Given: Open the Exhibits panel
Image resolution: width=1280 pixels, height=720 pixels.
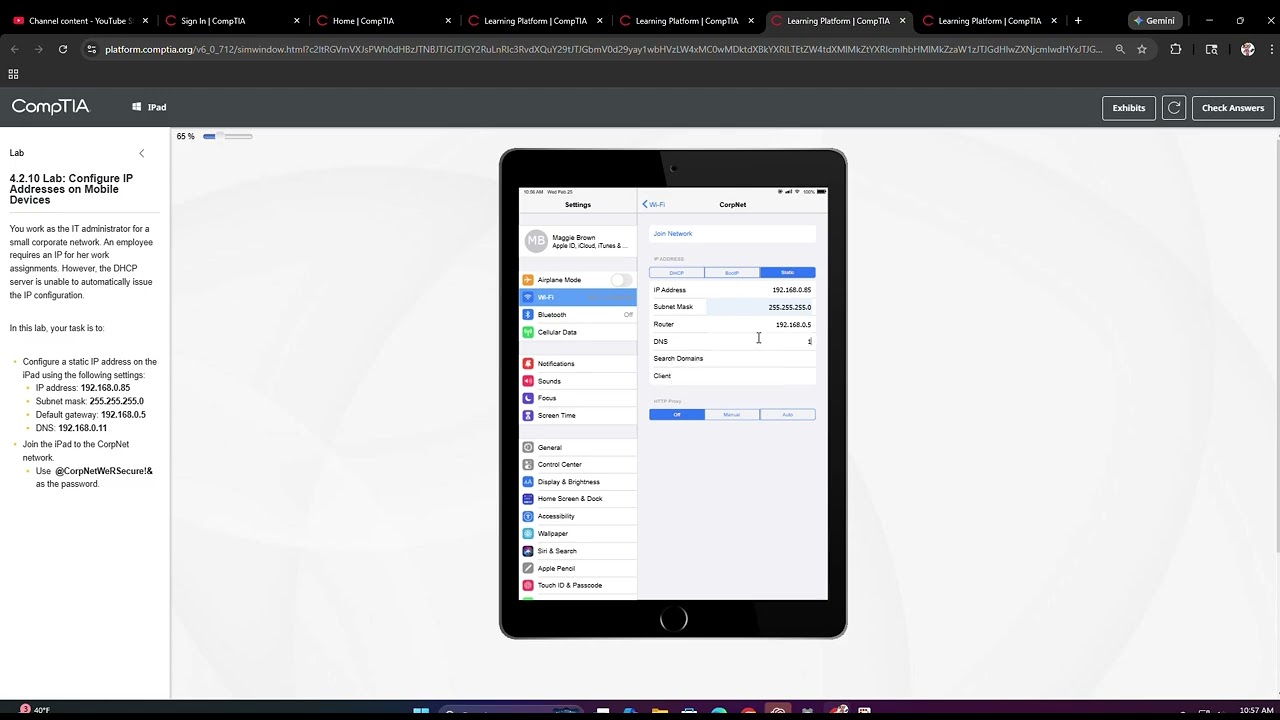Looking at the screenshot, I should (x=1129, y=108).
